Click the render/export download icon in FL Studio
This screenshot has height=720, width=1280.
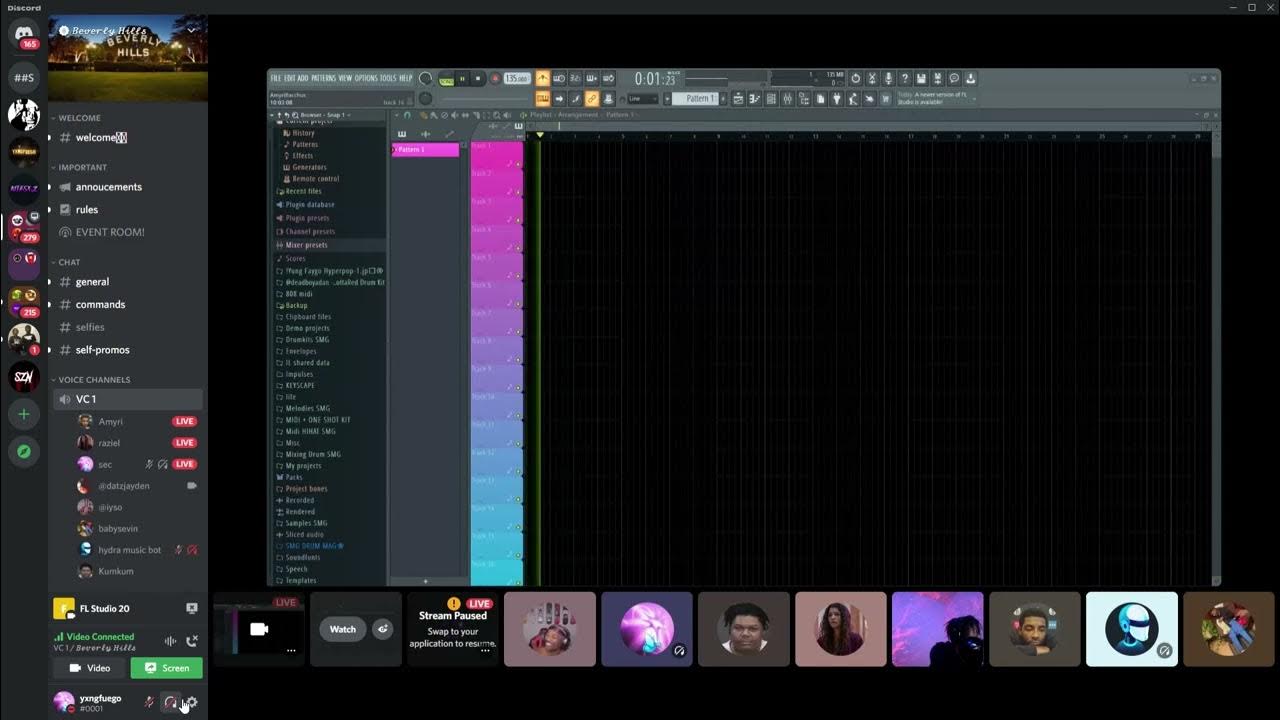click(x=970, y=78)
